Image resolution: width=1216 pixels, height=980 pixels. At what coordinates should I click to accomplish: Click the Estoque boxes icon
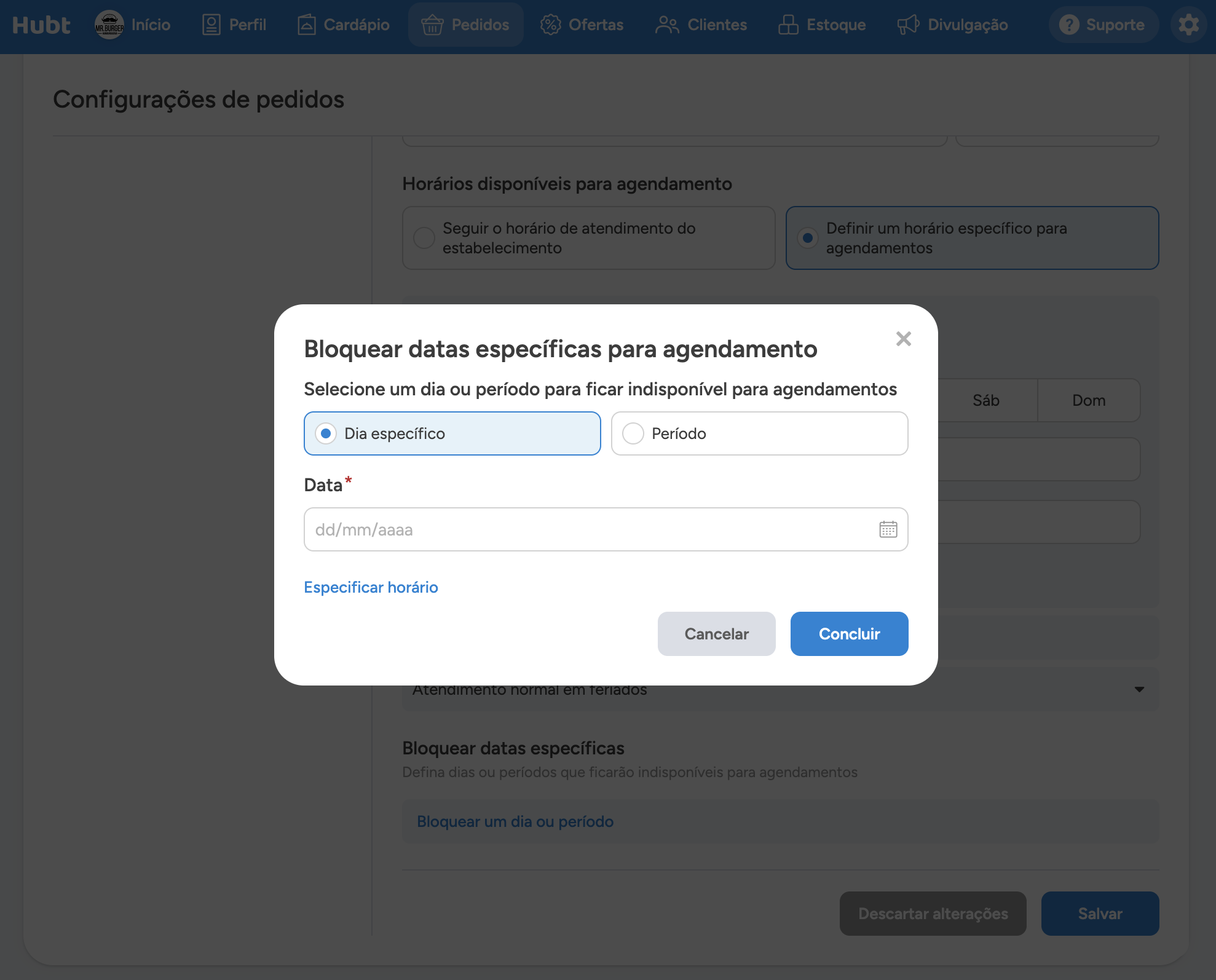tap(788, 25)
